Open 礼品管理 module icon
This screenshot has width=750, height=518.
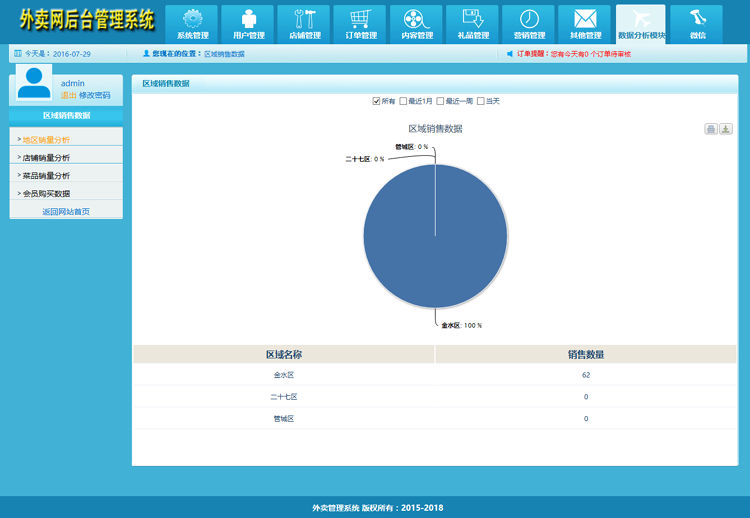pos(473,24)
